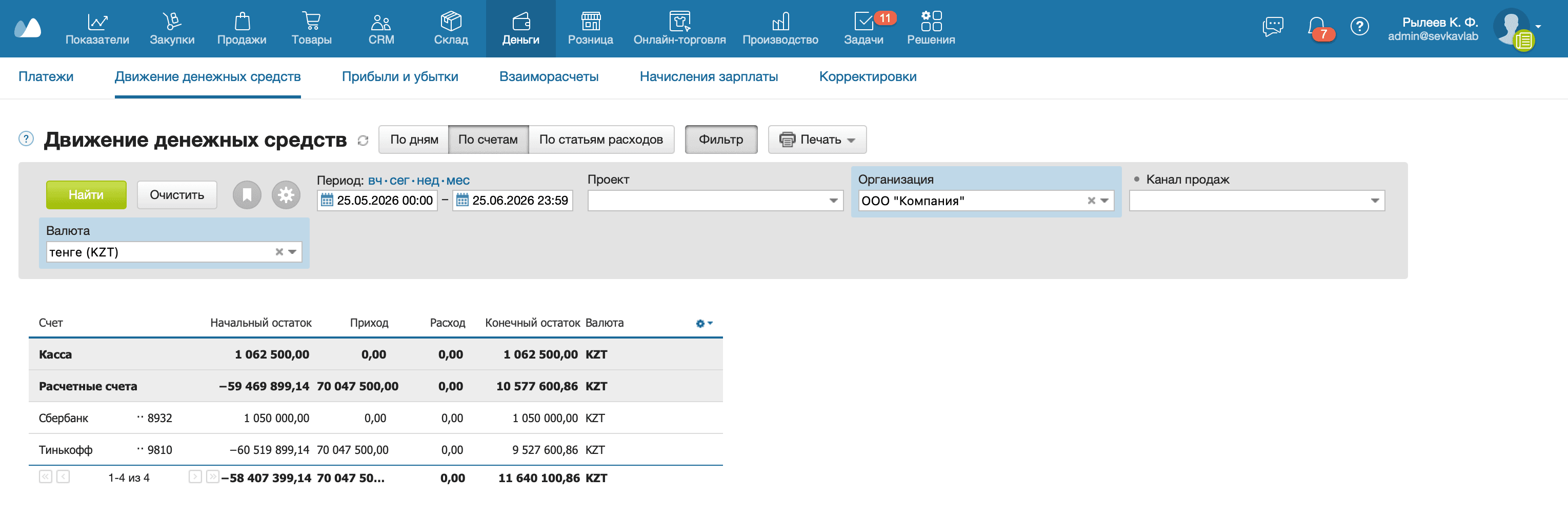Viewport: 1568px width, 516px height.
Task: Click the green Найти button
Action: click(87, 195)
